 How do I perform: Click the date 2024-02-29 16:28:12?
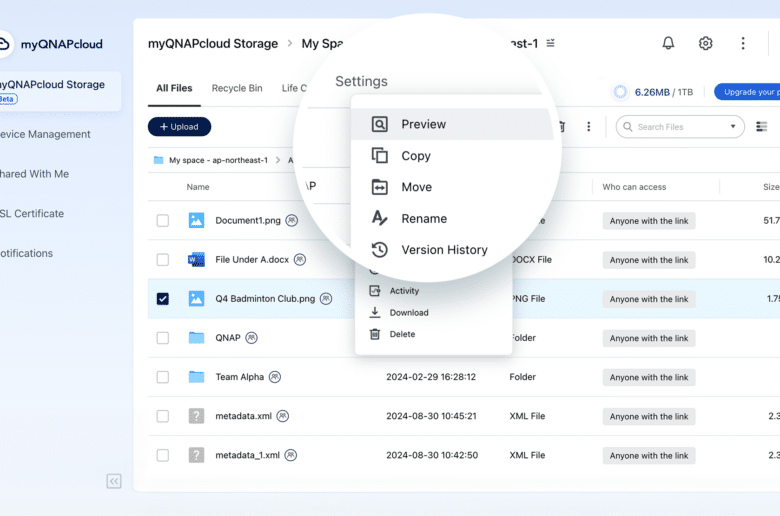pyautogui.click(x=431, y=377)
